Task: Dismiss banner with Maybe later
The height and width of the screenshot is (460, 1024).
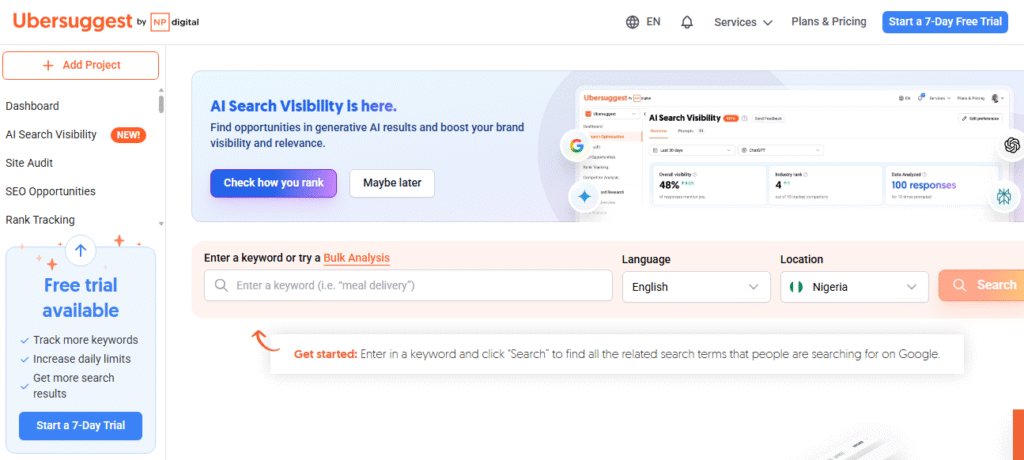Action: click(x=392, y=183)
